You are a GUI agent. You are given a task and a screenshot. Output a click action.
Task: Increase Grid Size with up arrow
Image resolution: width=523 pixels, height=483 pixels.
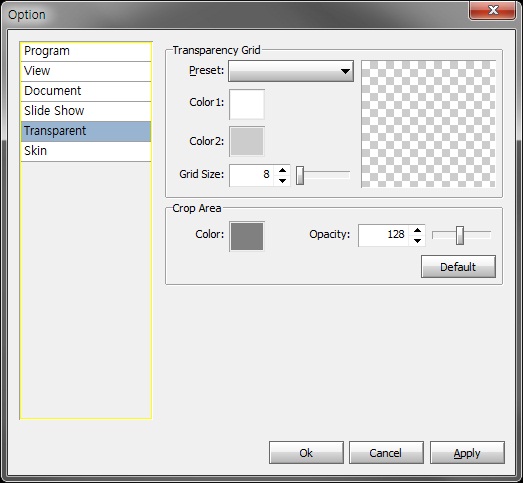[x=283, y=170]
